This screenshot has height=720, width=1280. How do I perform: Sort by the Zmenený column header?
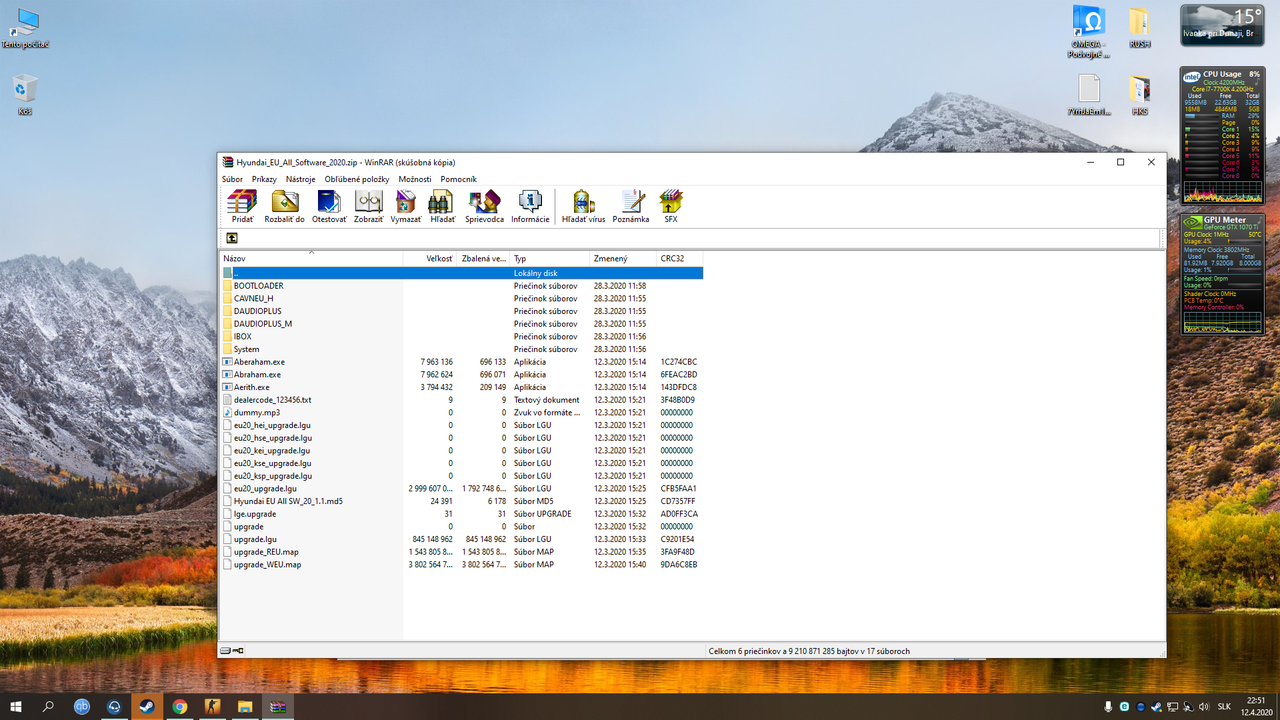(623, 259)
